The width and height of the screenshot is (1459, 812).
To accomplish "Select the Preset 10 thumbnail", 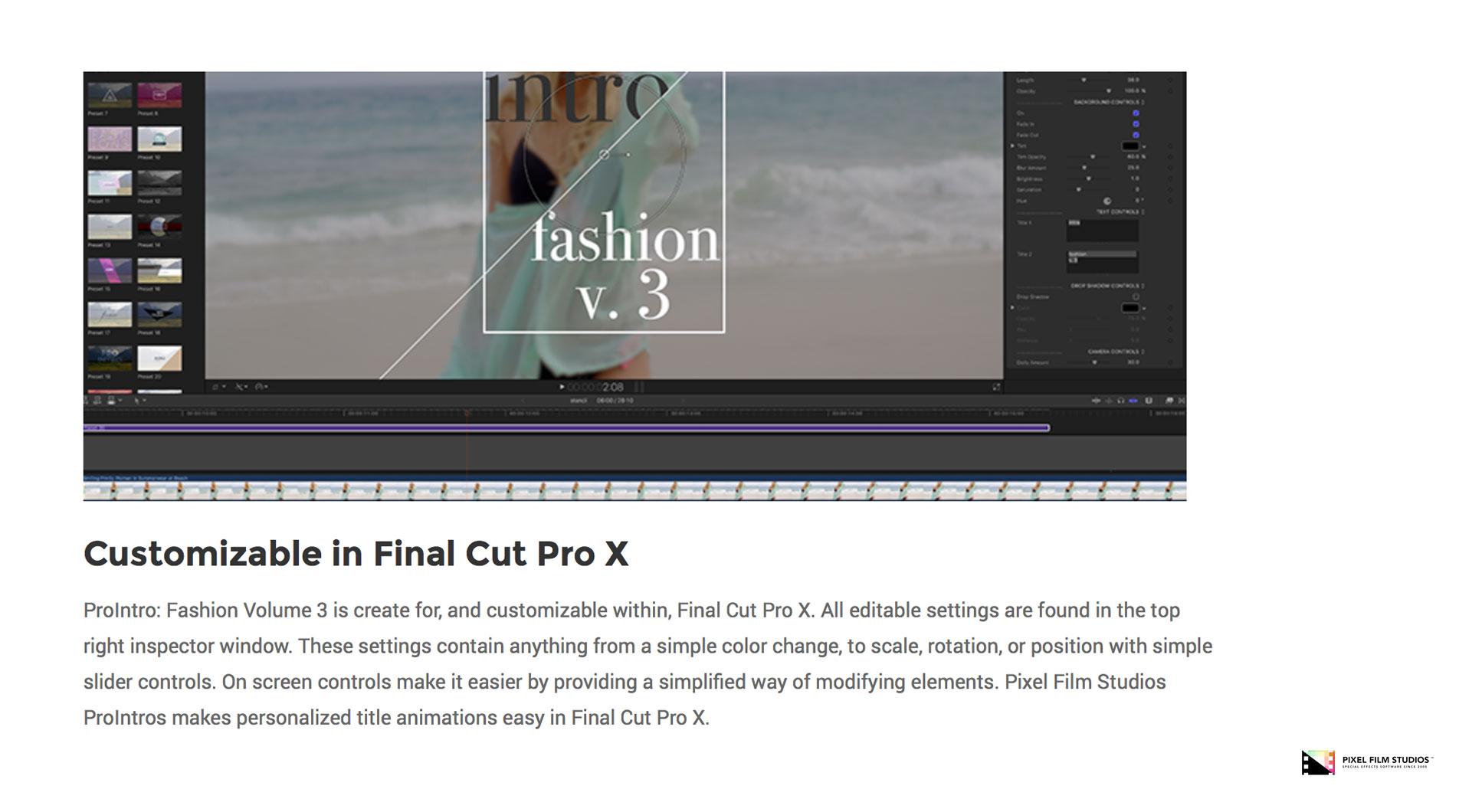I will (x=159, y=139).
